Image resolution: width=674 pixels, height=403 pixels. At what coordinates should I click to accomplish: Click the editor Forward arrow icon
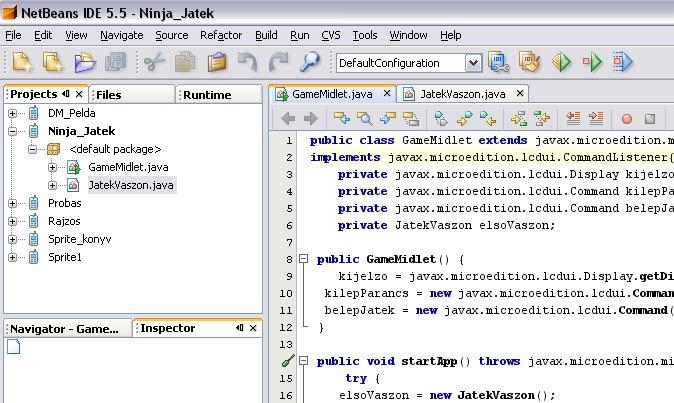click(x=310, y=119)
